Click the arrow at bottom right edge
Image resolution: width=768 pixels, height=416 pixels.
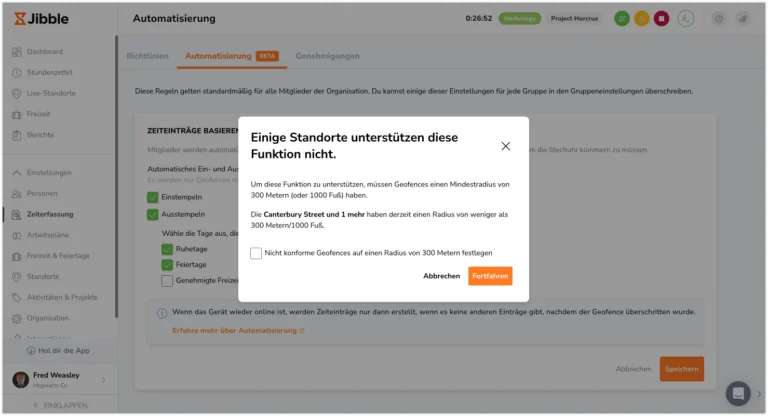(x=759, y=393)
